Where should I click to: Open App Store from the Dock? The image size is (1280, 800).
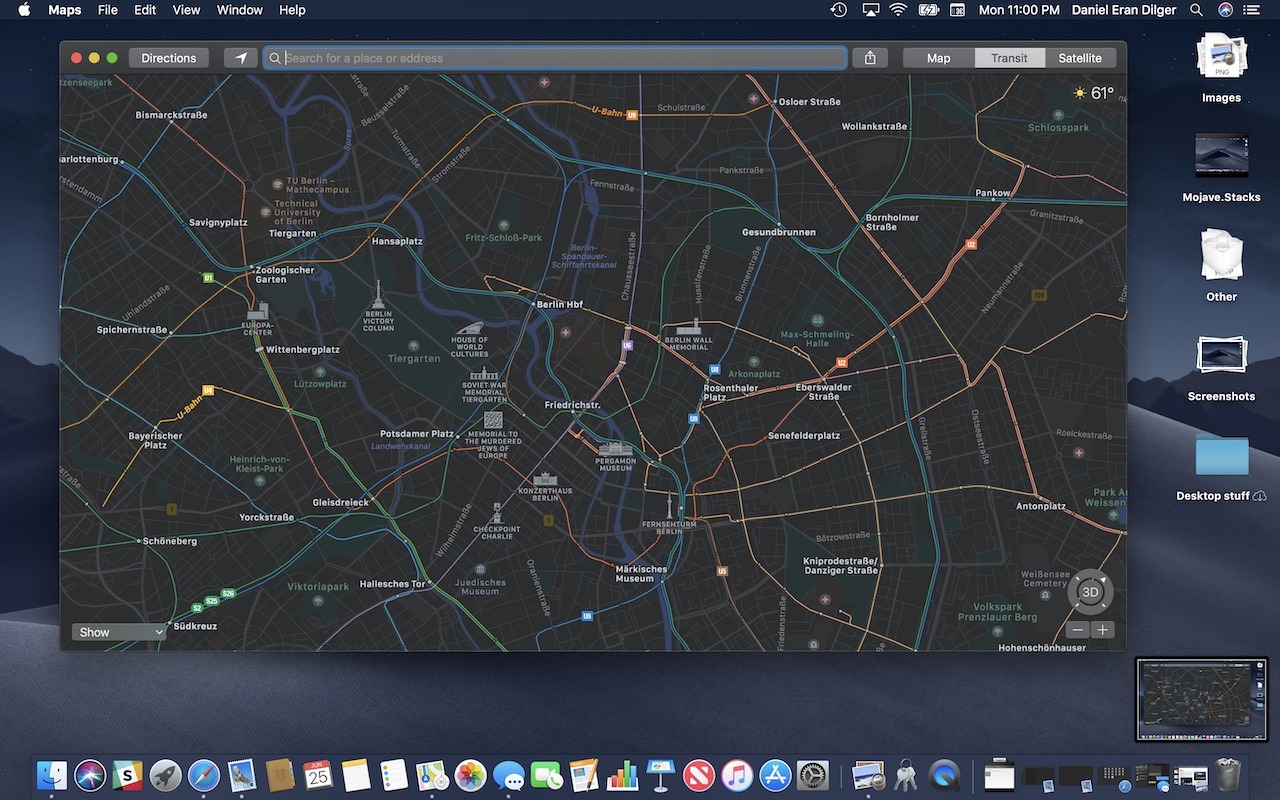click(x=775, y=775)
